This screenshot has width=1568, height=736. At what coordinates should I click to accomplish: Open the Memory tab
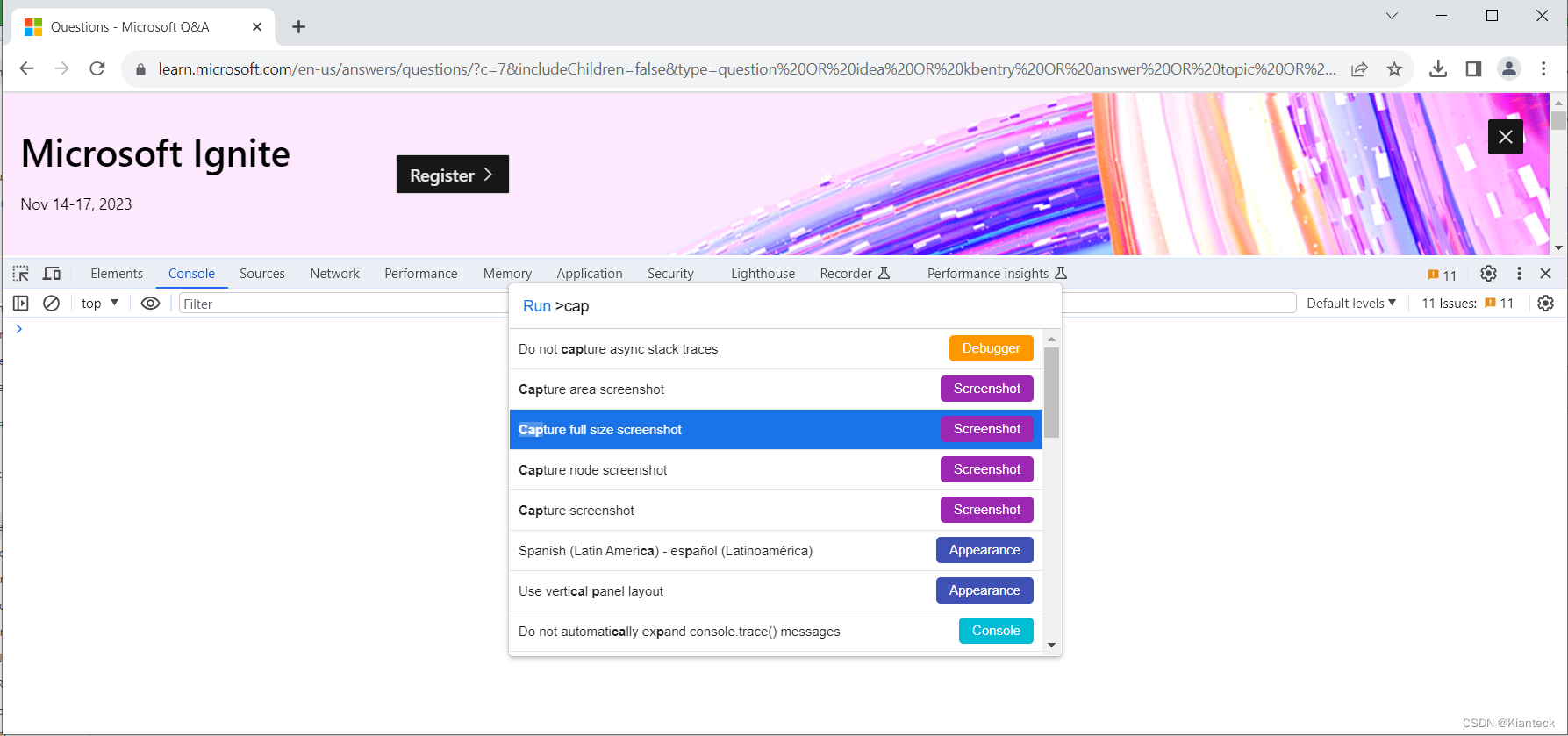(x=507, y=274)
